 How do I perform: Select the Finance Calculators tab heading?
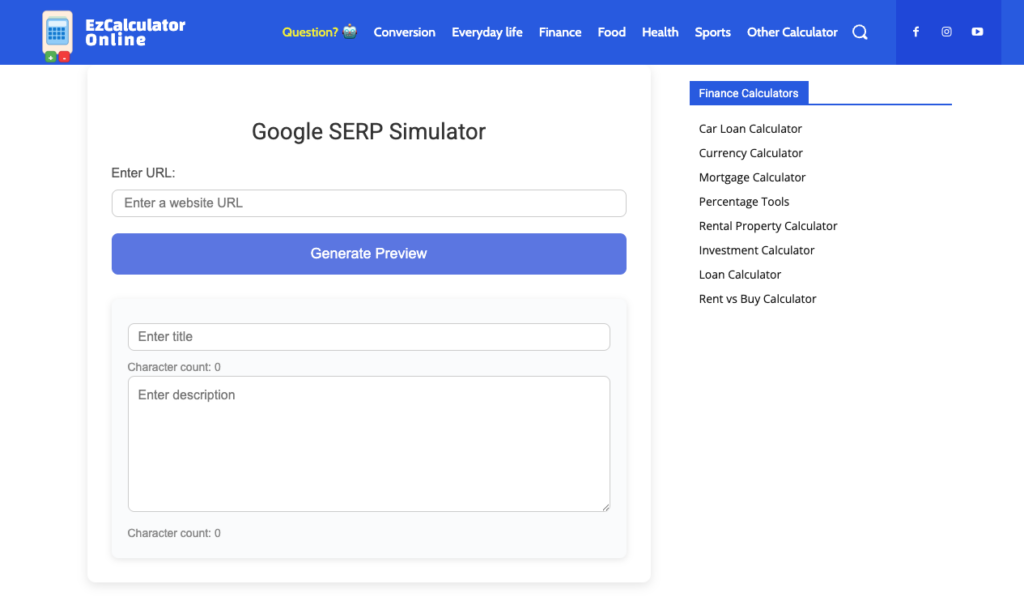[x=748, y=93]
